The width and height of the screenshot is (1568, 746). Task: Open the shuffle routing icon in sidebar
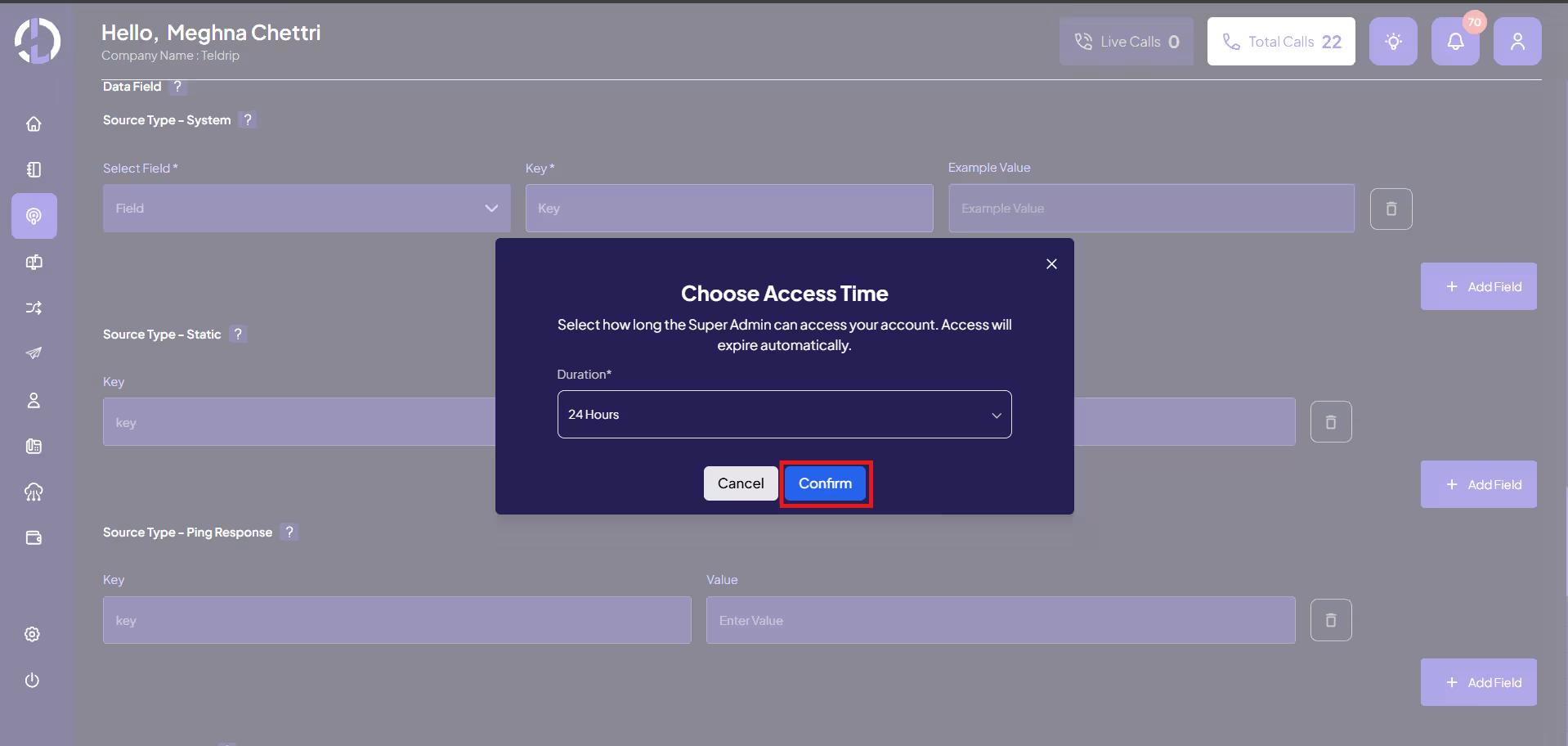click(x=34, y=308)
